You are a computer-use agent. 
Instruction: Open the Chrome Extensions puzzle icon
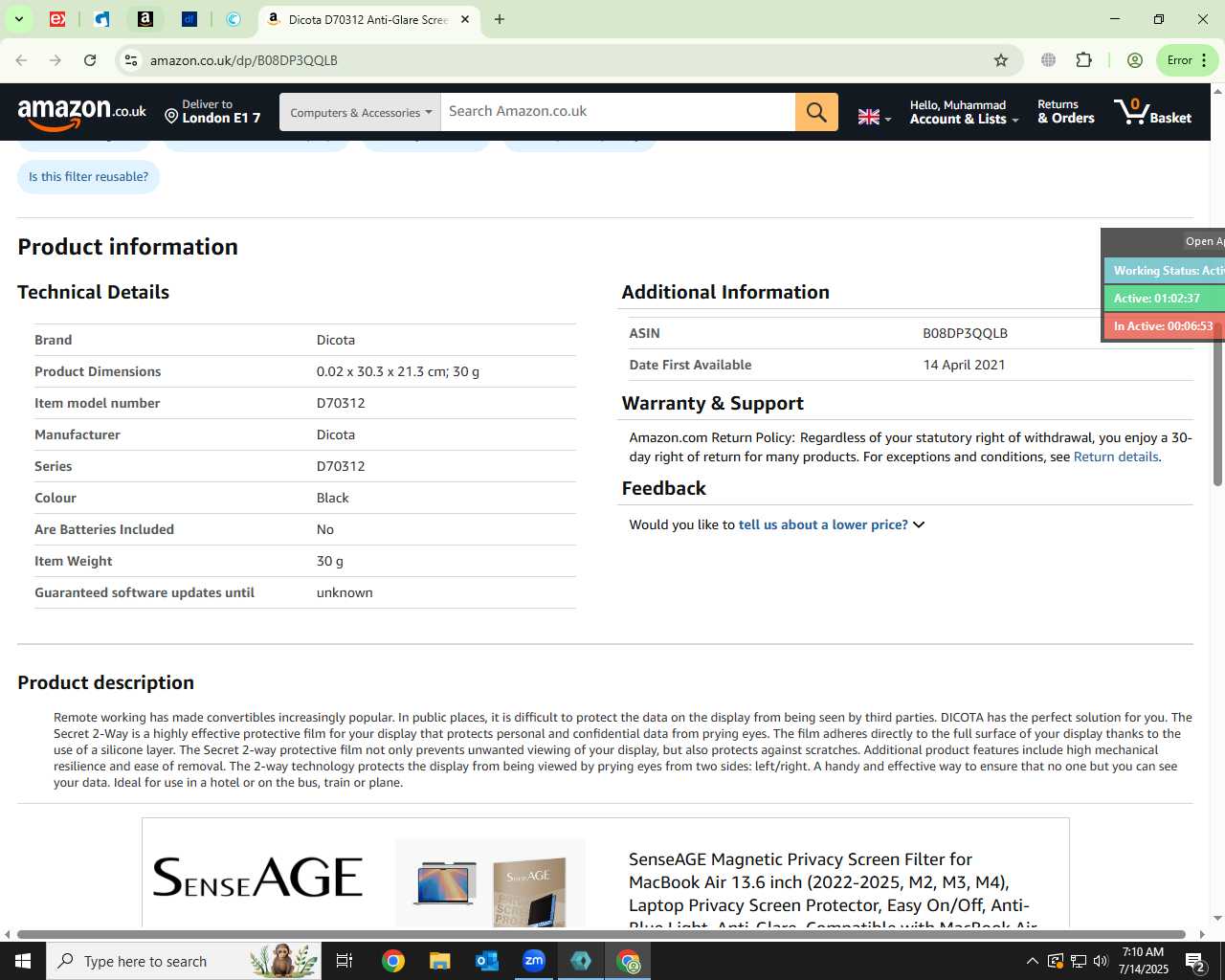(1084, 60)
